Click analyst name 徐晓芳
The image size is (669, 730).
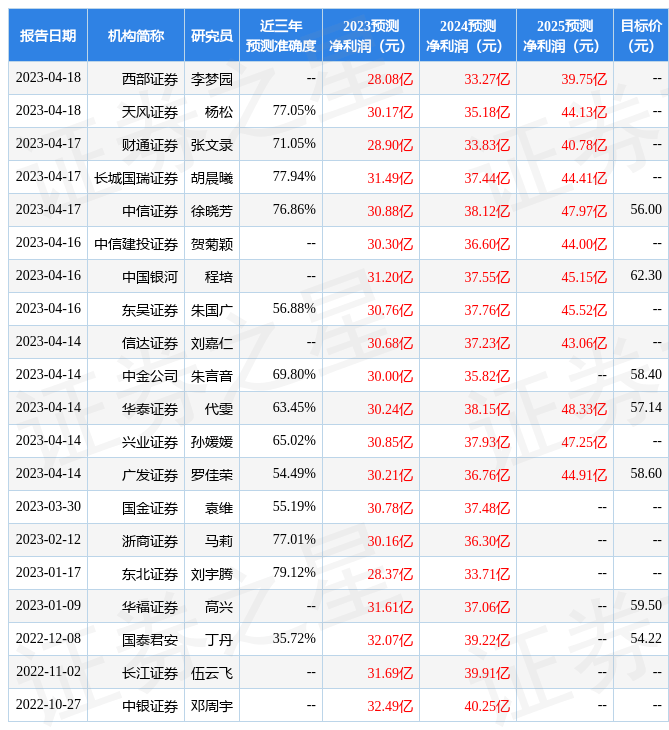pyautogui.click(x=212, y=211)
